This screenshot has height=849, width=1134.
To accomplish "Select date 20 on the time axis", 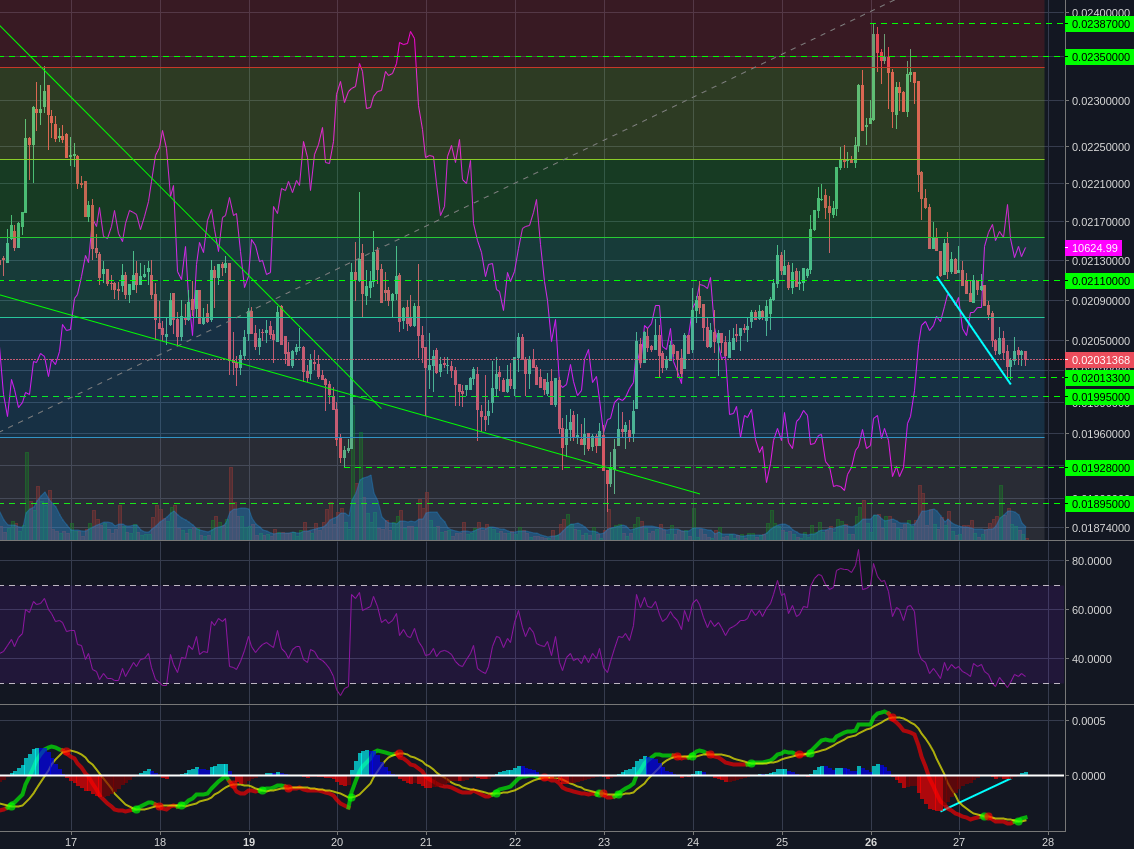I will (x=337, y=842).
